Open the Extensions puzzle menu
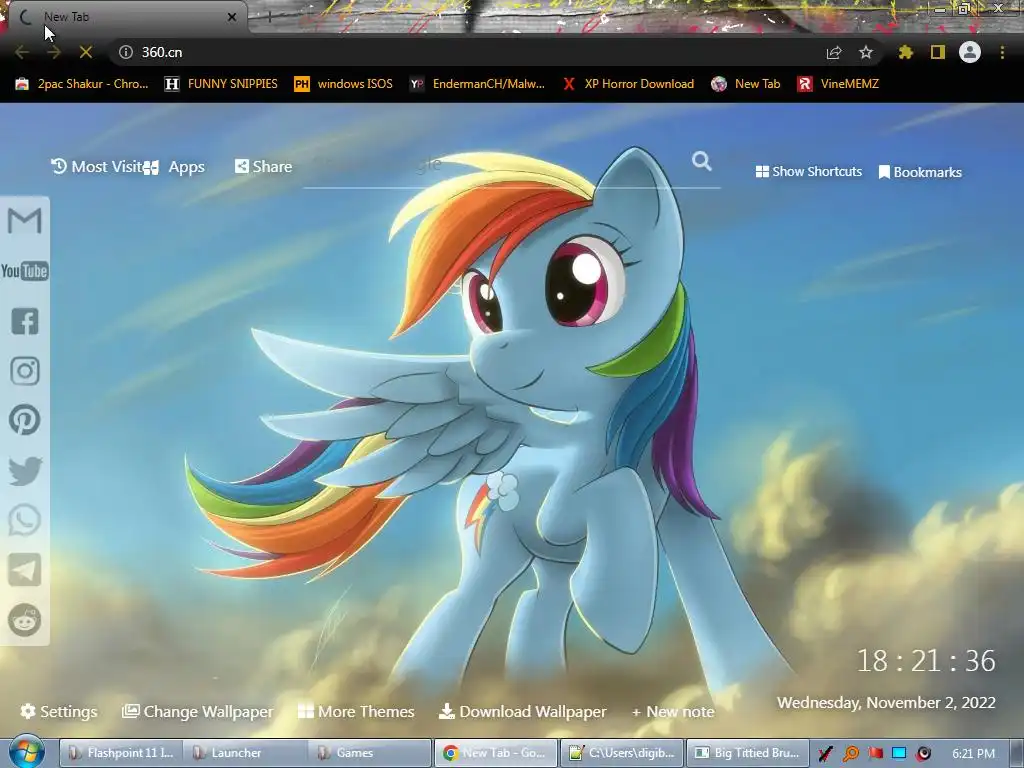Image resolution: width=1024 pixels, height=768 pixels. (906, 52)
